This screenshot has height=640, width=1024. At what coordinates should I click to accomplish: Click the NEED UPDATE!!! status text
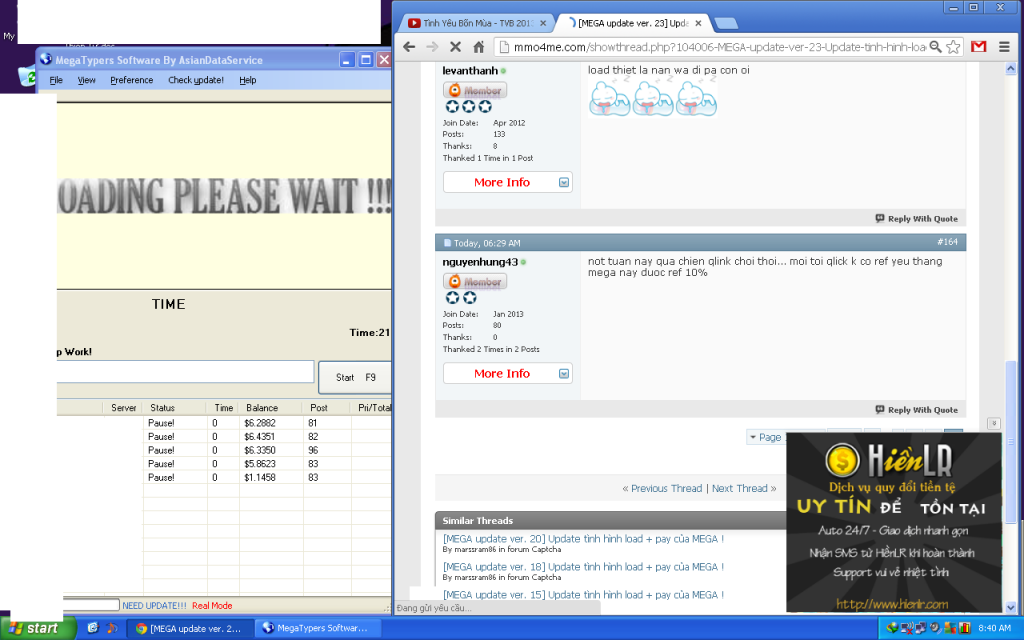pos(154,605)
